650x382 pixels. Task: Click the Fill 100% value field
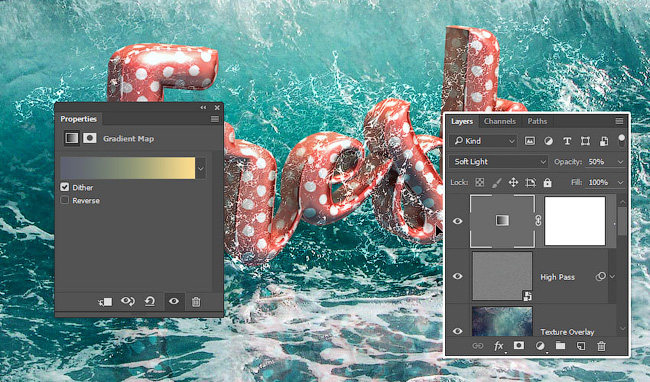click(x=600, y=182)
